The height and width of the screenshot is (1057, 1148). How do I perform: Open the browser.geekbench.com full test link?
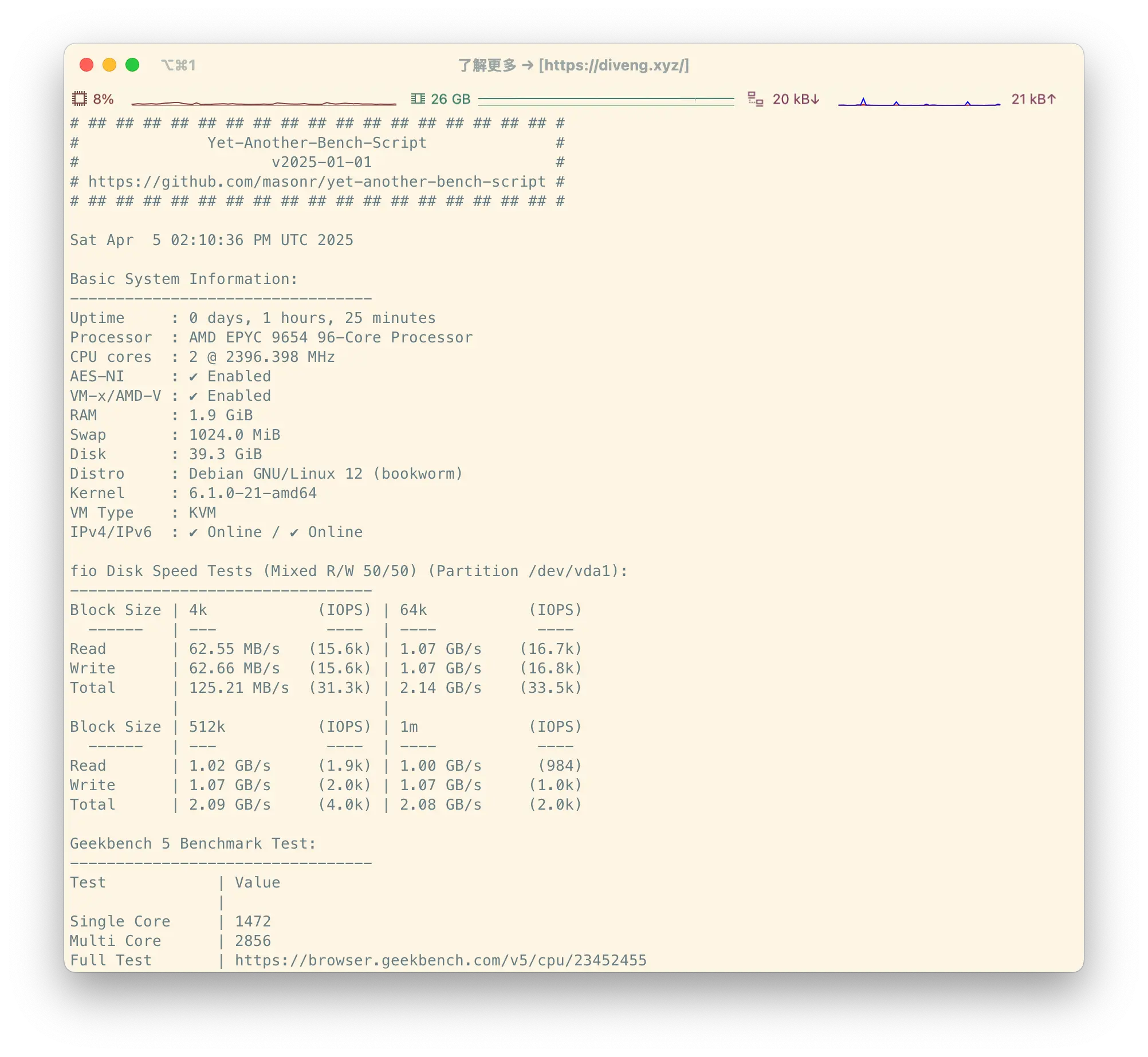pos(441,960)
